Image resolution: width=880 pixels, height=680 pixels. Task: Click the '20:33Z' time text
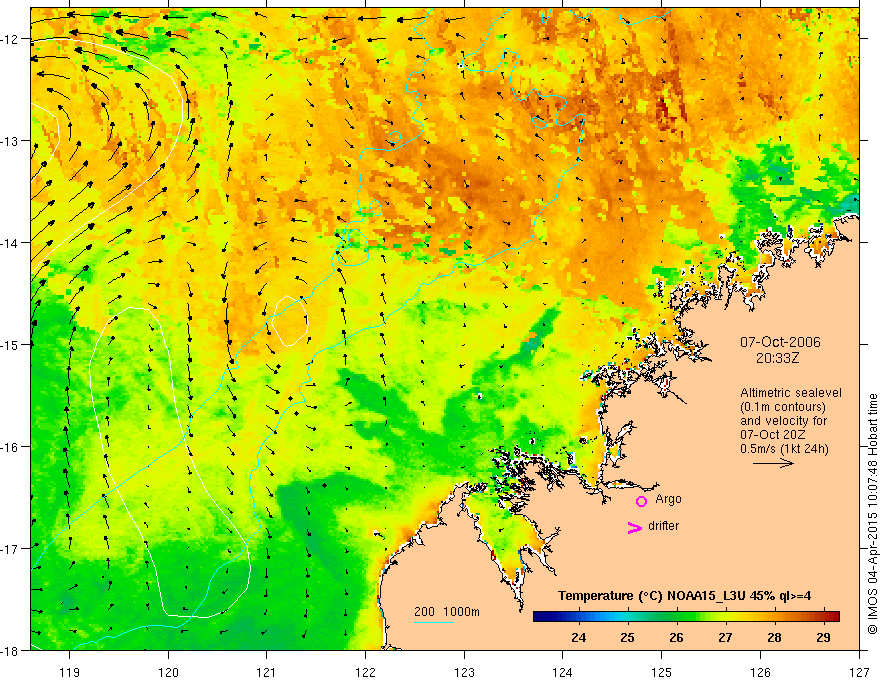[777, 357]
